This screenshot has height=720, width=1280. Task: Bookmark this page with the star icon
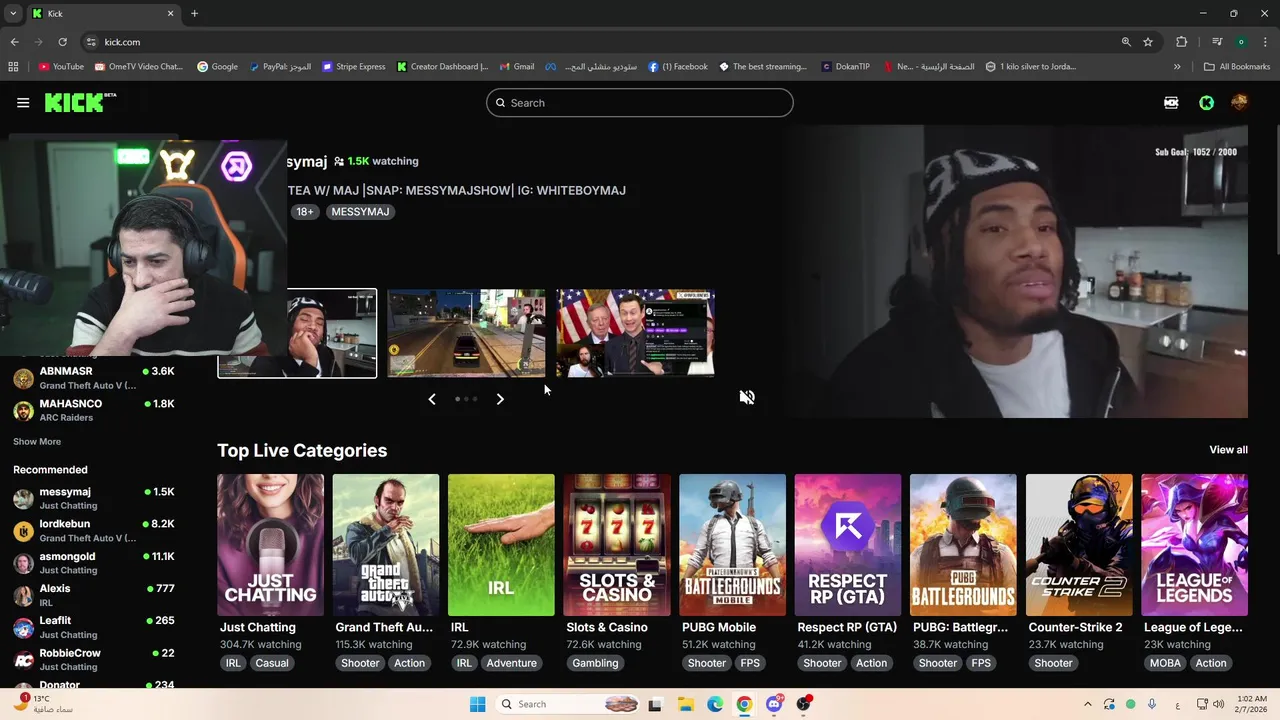tap(1148, 42)
